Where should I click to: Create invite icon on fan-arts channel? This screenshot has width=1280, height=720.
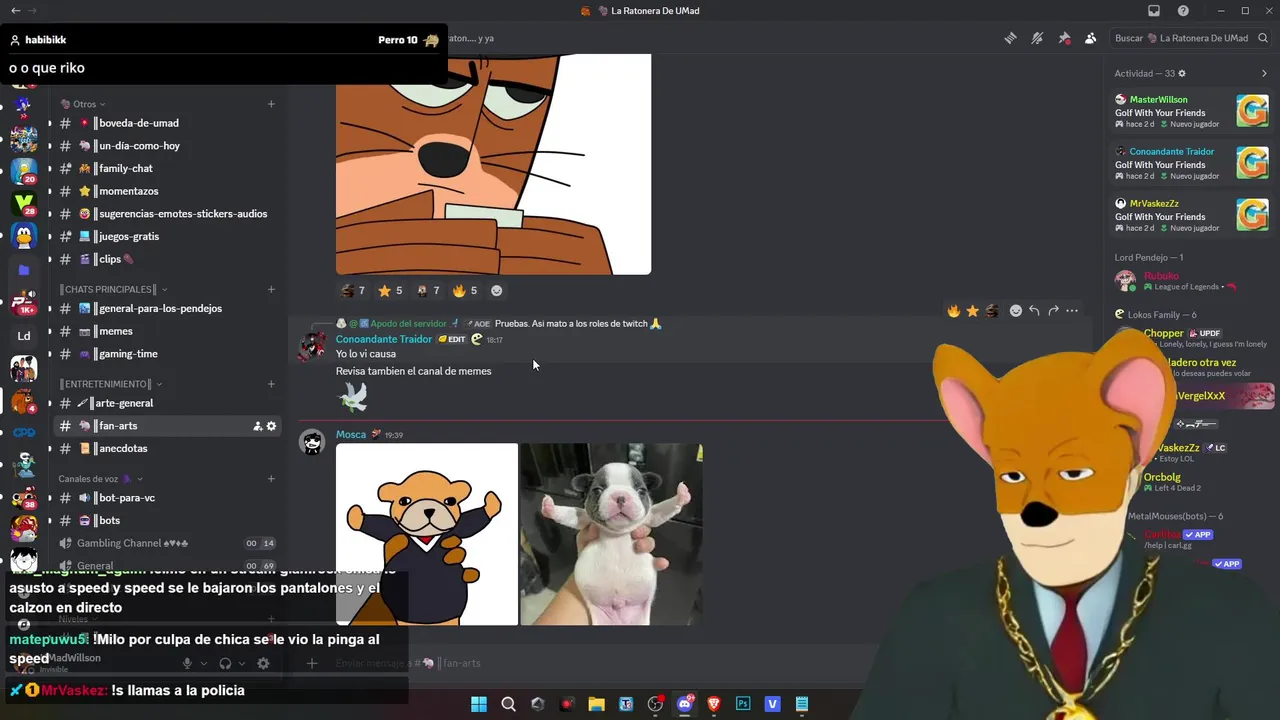click(257, 426)
